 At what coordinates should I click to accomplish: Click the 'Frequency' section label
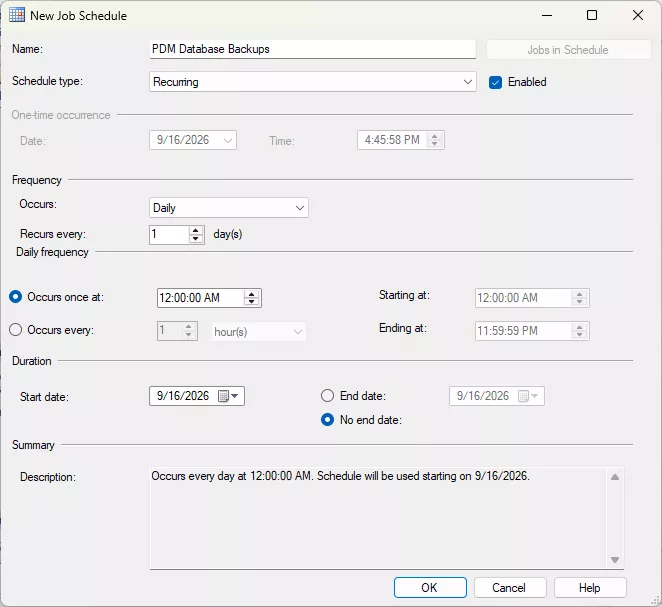pos(37,180)
